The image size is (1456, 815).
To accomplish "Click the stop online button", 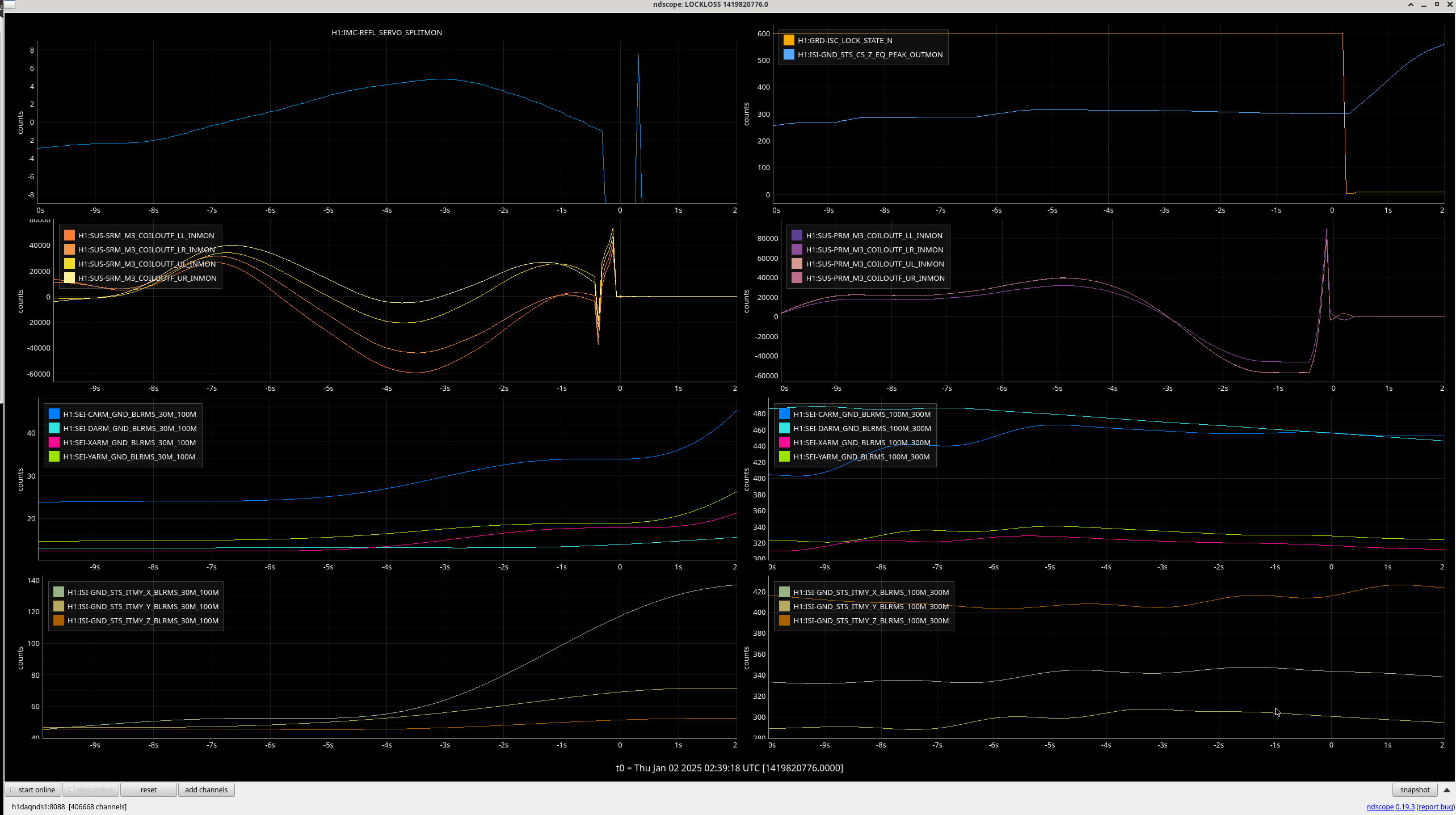I will (91, 789).
